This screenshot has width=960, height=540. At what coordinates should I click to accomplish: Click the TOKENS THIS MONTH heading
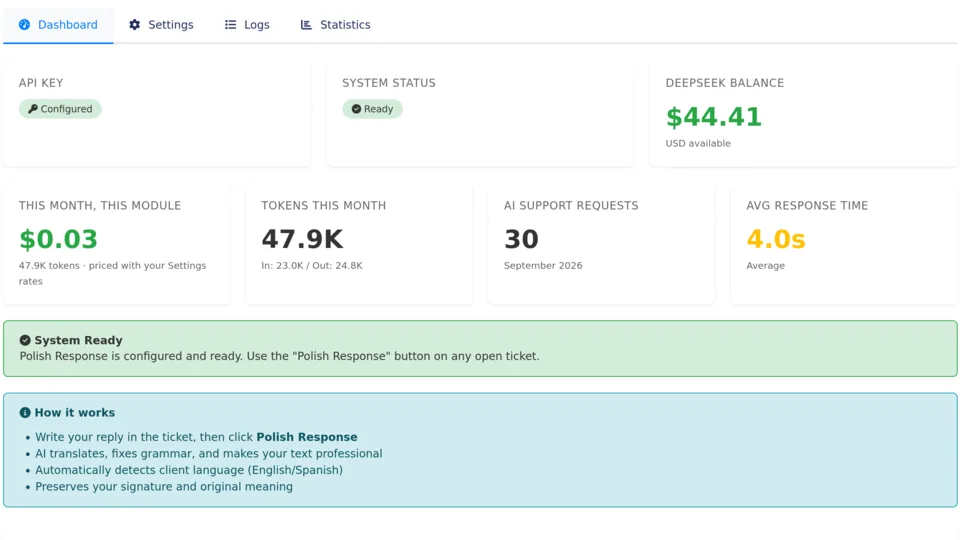coord(324,206)
